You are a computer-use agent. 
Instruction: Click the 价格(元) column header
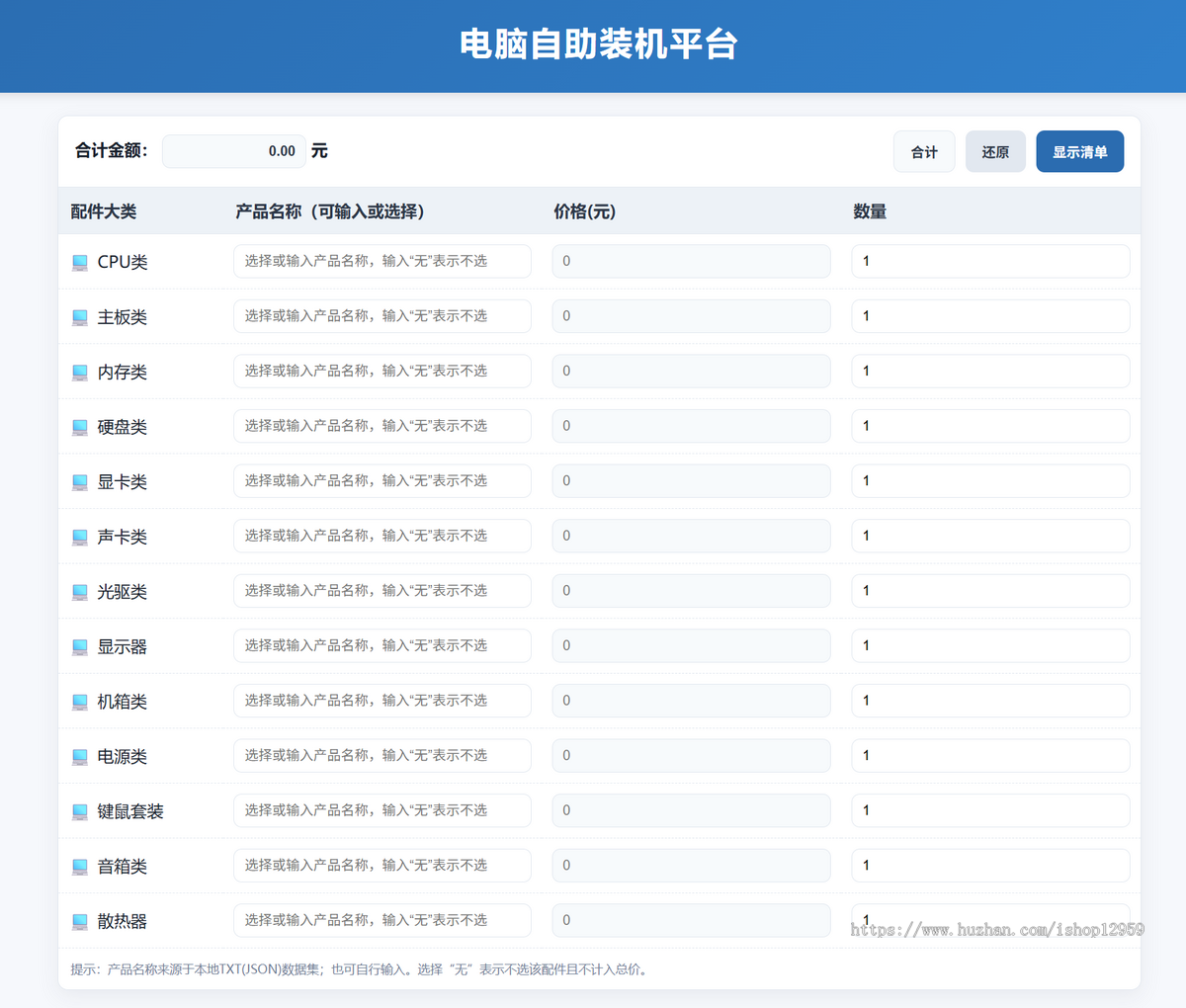tap(585, 211)
